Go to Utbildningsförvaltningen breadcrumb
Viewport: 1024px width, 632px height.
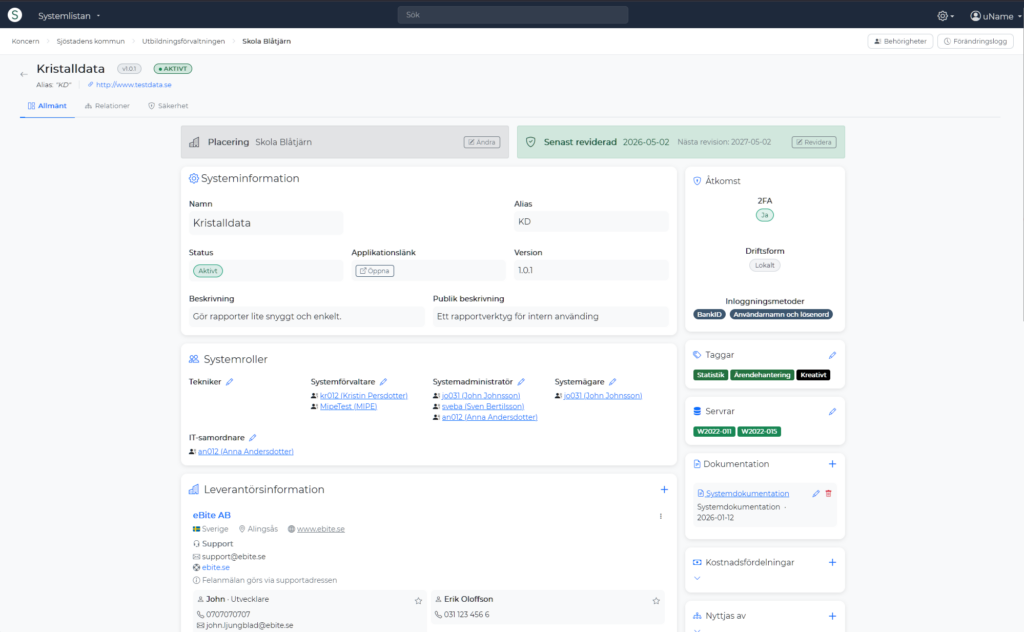coord(184,41)
